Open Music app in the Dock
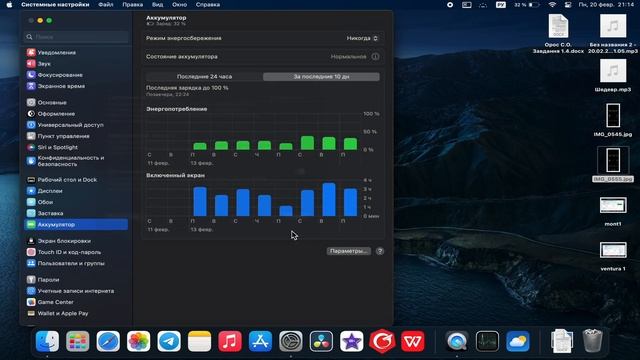This screenshot has height=360, width=640. pyautogui.click(x=230, y=341)
